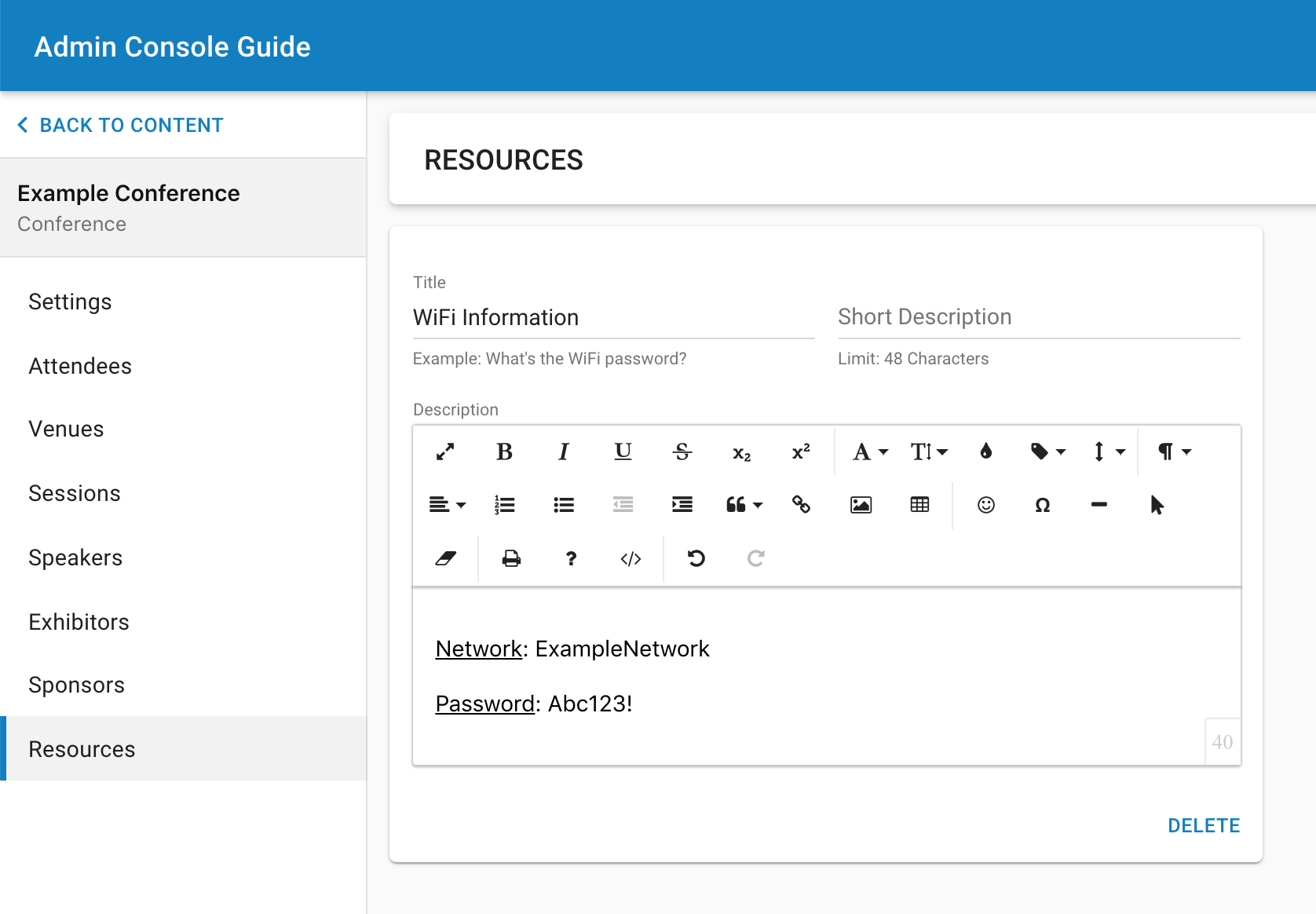Open quote dropdown
1316x914 pixels.
pos(744,505)
